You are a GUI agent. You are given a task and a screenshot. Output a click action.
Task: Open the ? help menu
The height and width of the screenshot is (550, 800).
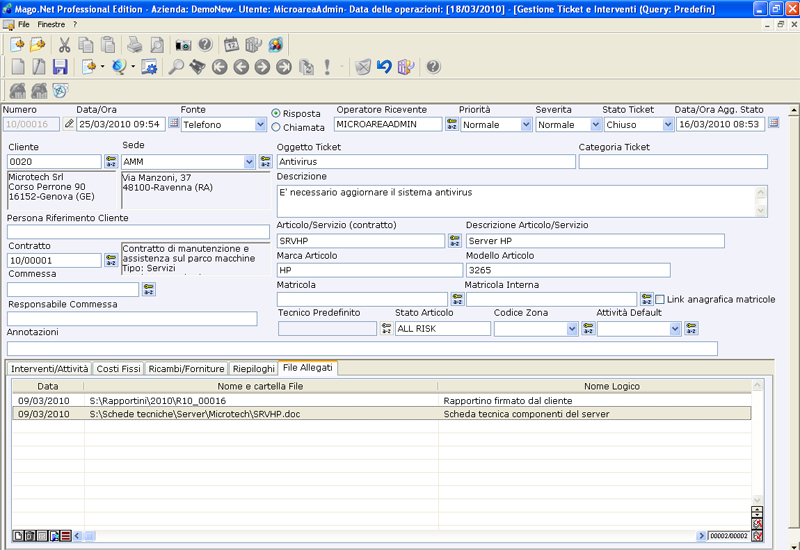[74, 24]
